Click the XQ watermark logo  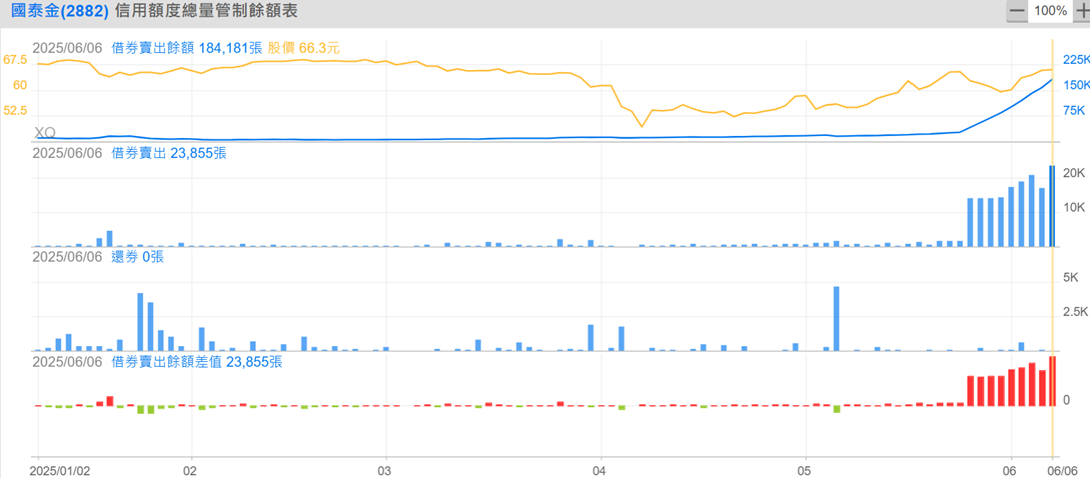[x=44, y=132]
